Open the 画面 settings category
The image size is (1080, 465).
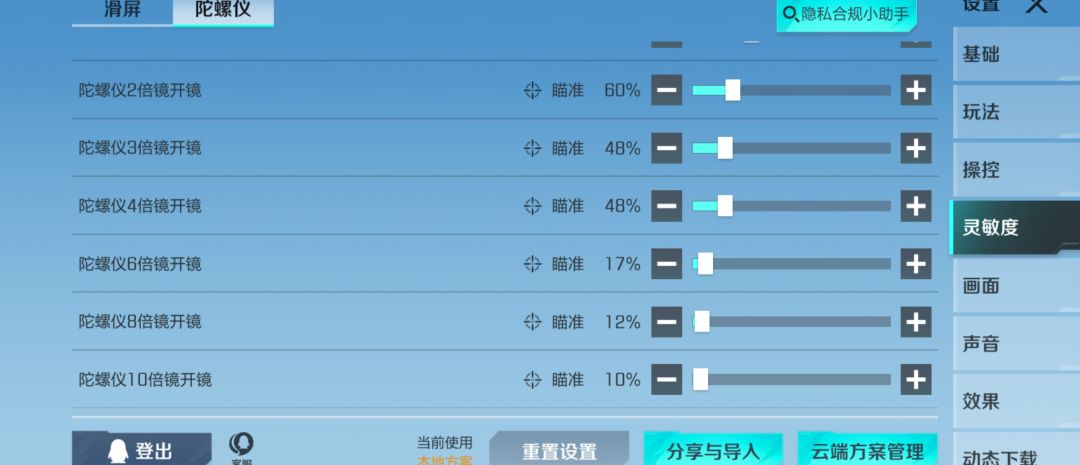(981, 286)
